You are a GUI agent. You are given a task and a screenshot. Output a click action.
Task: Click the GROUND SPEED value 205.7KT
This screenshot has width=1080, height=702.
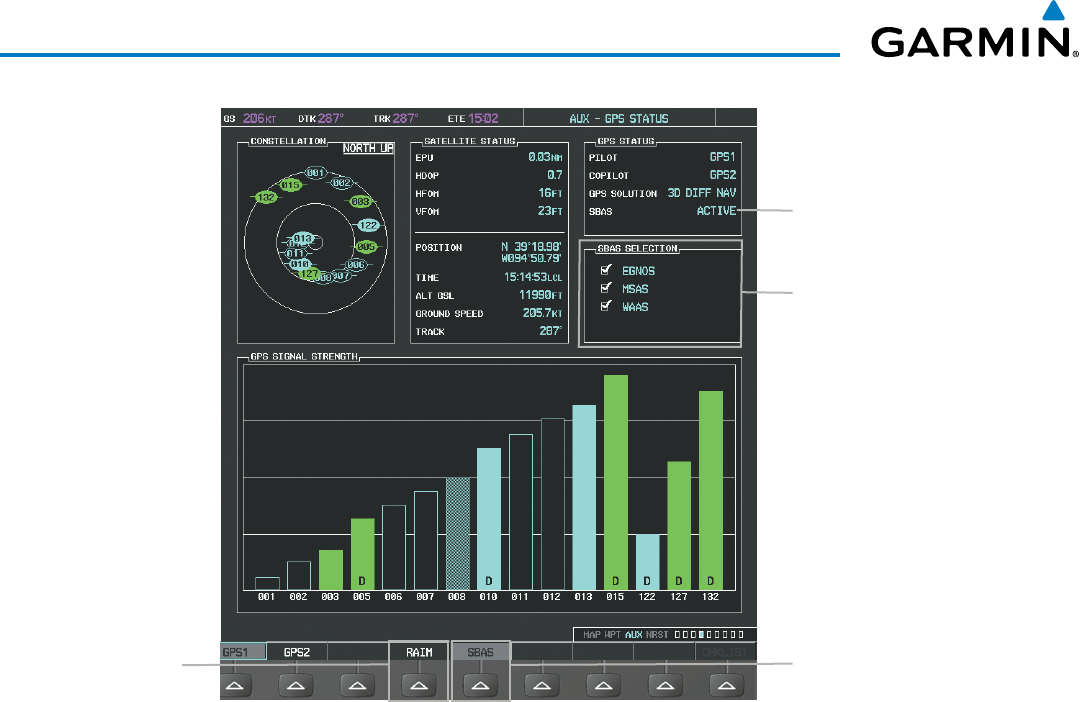point(543,313)
